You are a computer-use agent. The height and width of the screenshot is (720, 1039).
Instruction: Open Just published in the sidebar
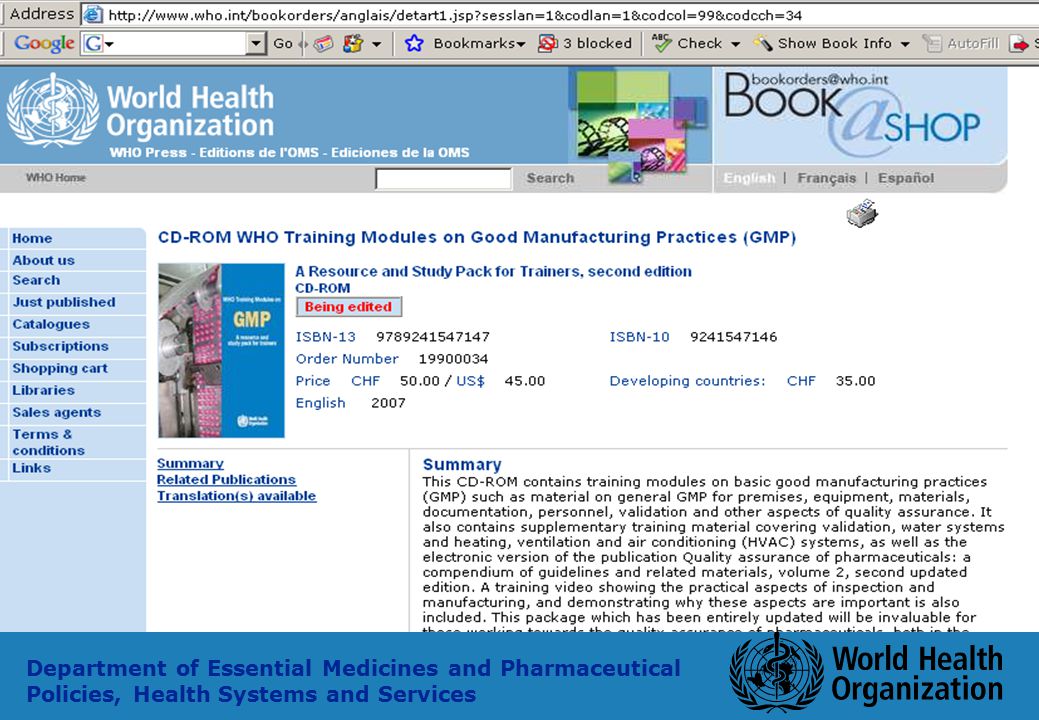[64, 302]
